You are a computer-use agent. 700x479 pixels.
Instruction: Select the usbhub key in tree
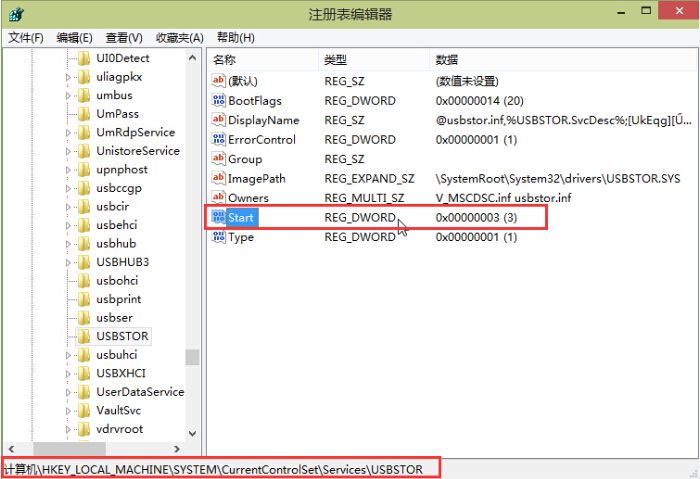(116, 243)
